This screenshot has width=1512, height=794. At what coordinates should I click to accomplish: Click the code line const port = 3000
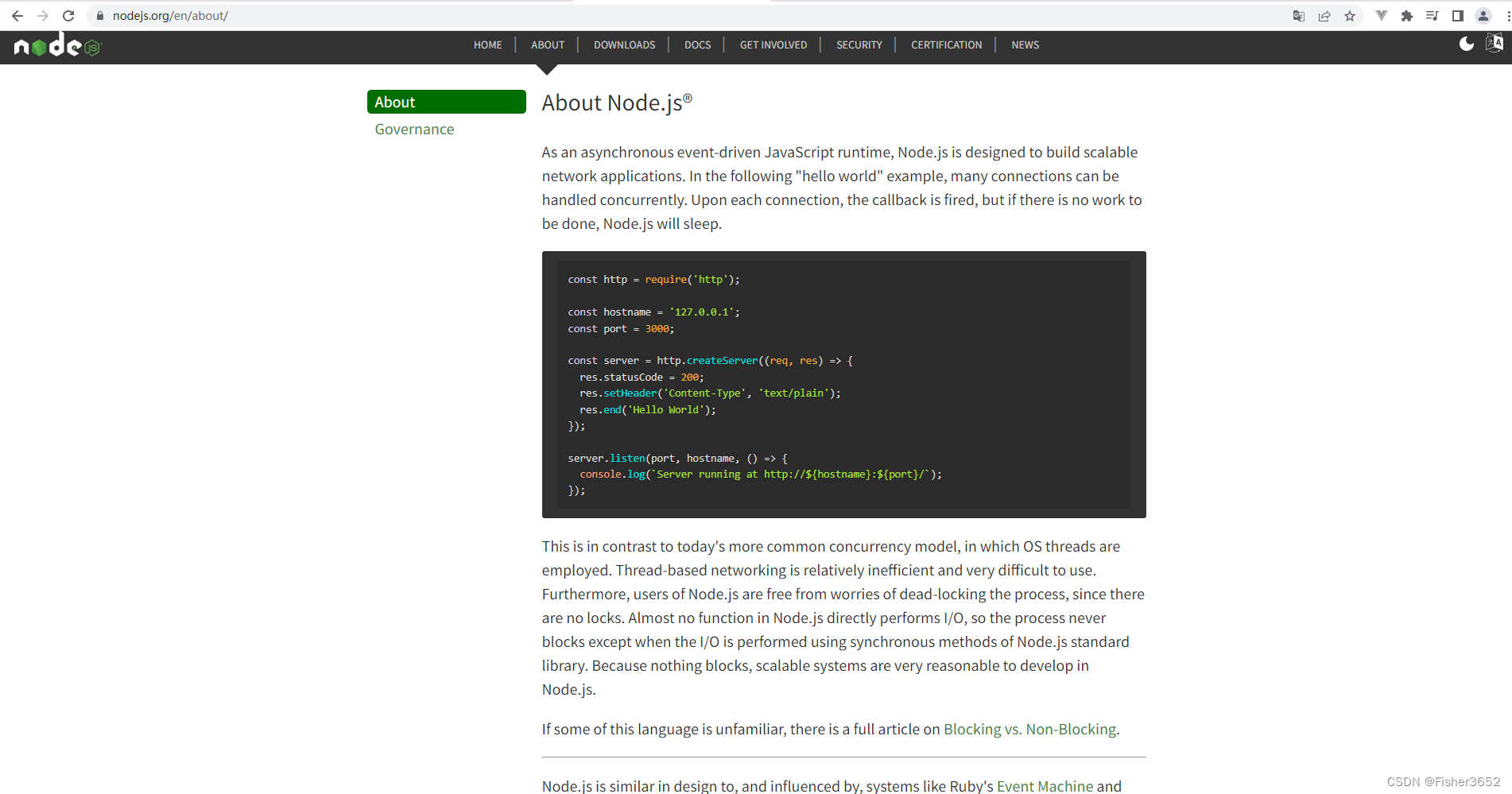[x=621, y=329]
